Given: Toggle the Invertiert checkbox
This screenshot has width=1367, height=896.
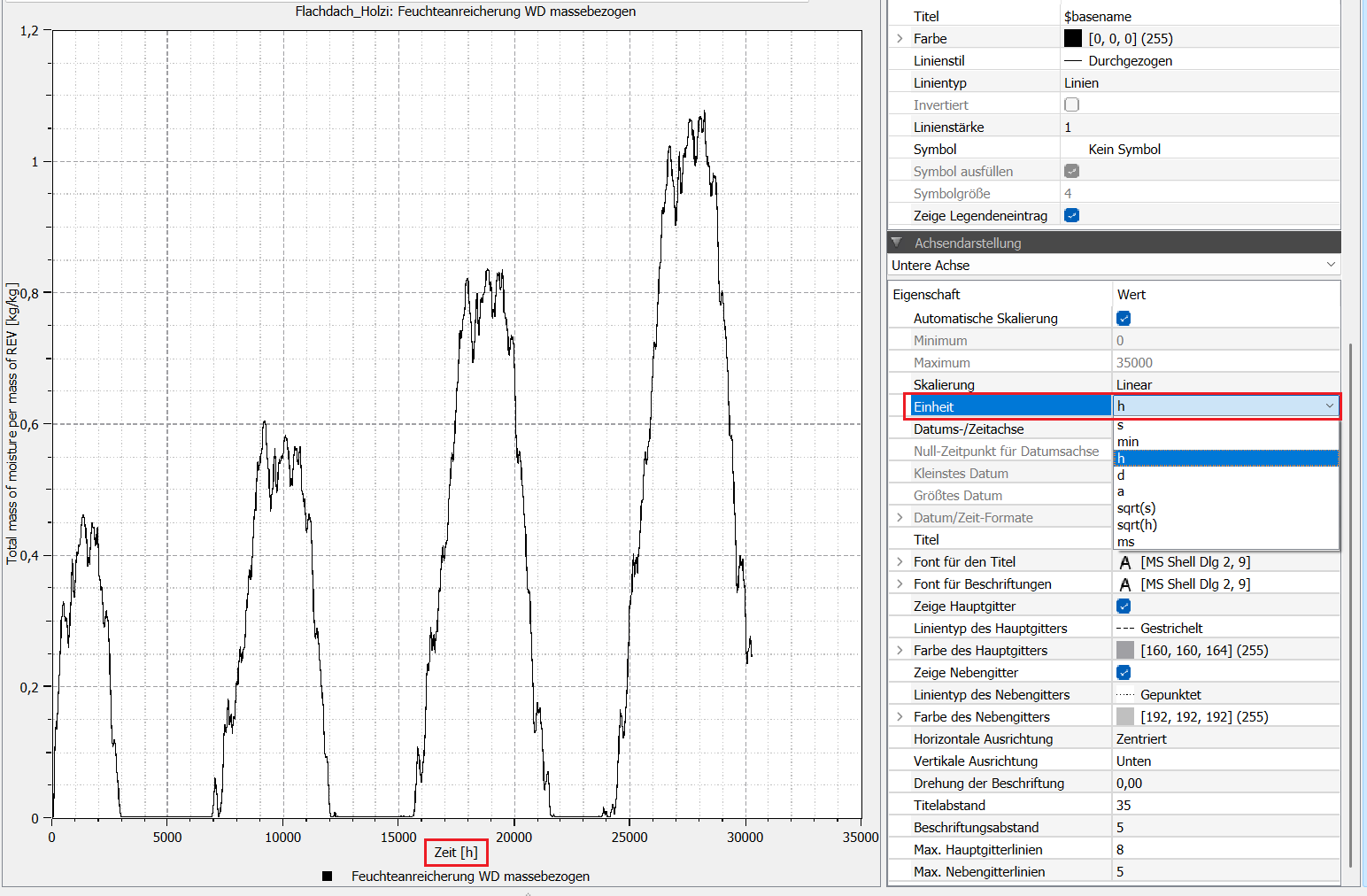Looking at the screenshot, I should click(1071, 104).
